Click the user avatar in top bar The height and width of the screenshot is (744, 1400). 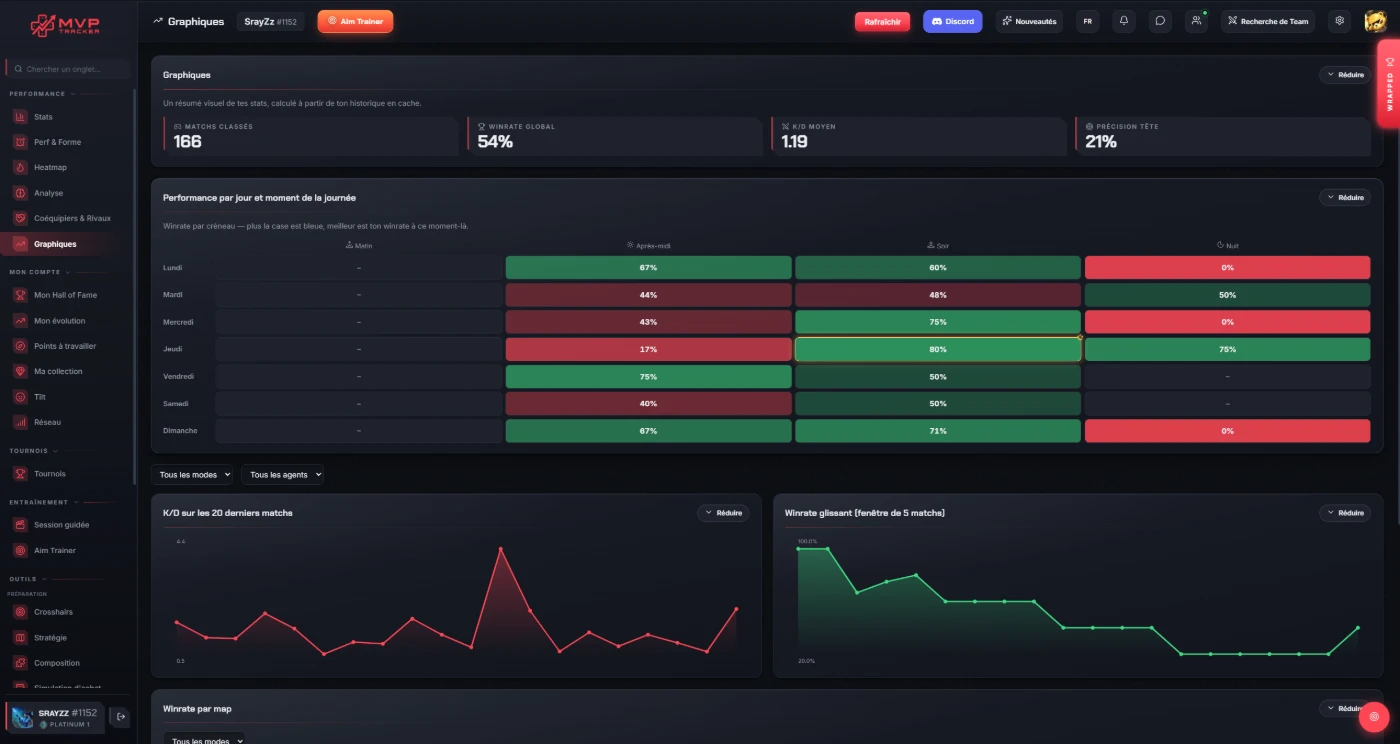pos(1374,21)
